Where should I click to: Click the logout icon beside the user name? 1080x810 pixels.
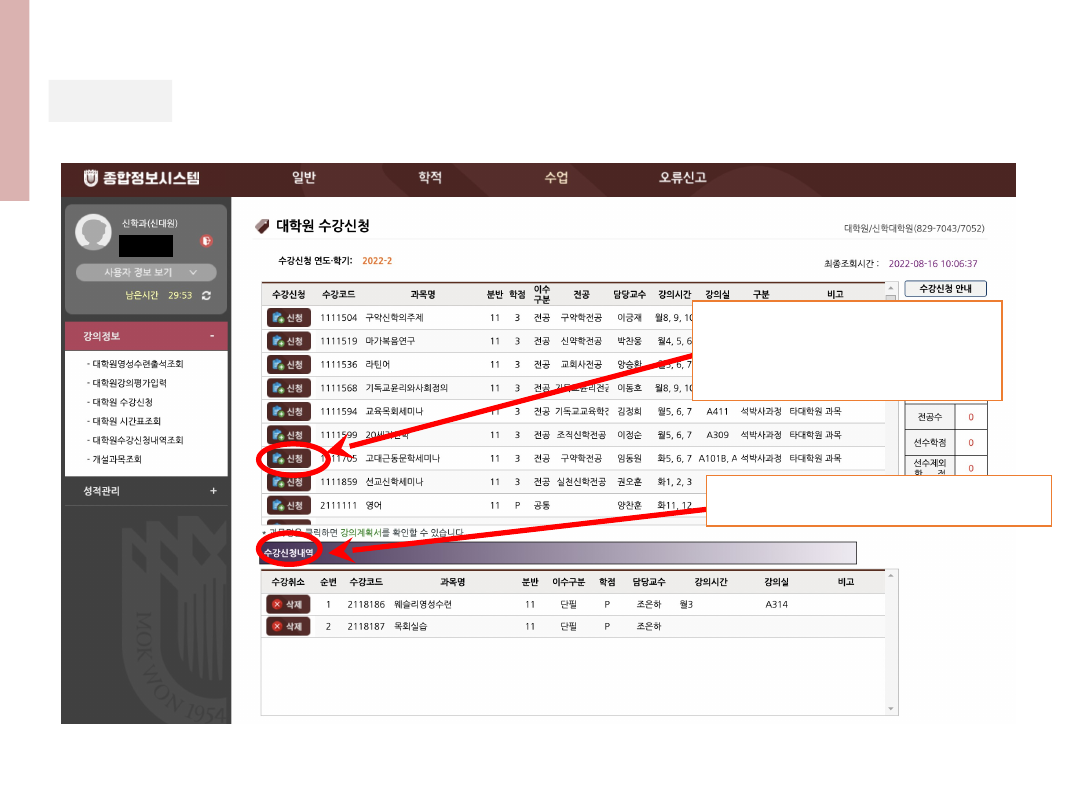click(x=206, y=241)
